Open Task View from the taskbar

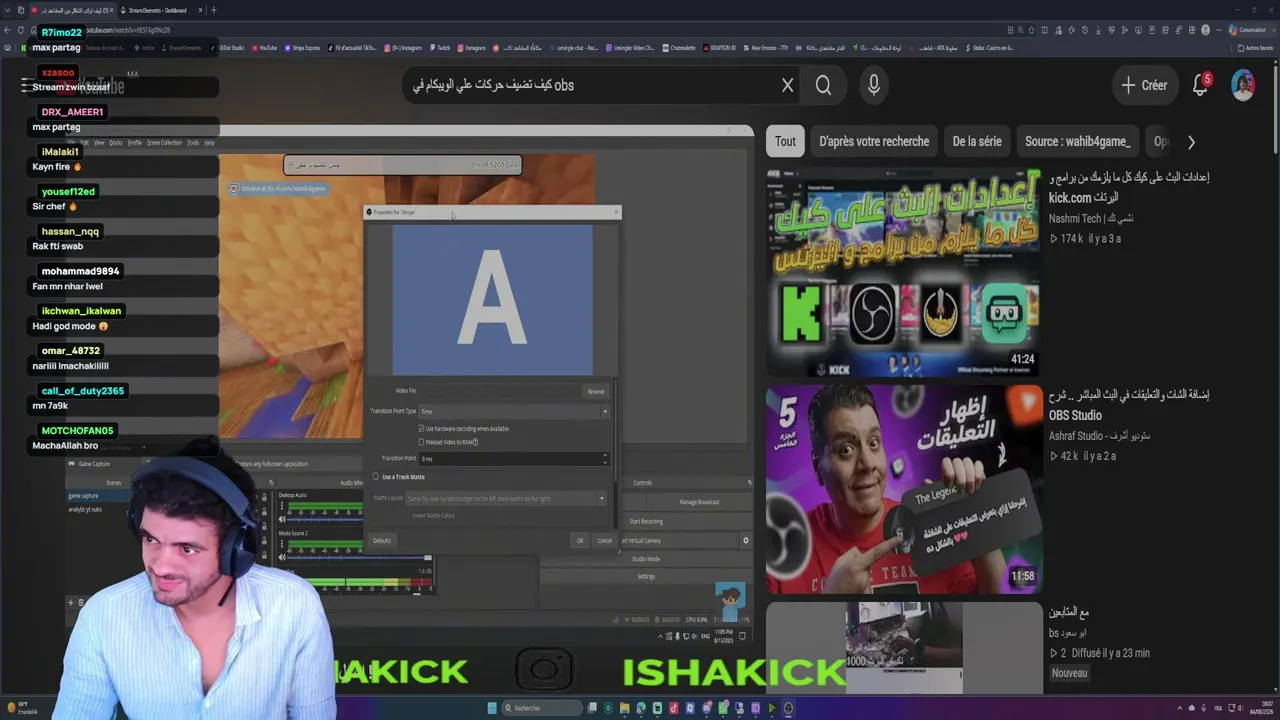pos(592,708)
